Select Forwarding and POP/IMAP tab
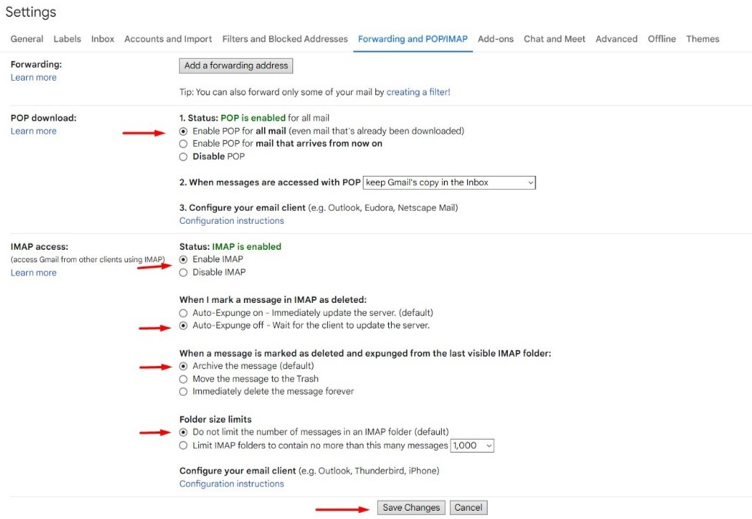This screenshot has height=519, width=752. (413, 39)
